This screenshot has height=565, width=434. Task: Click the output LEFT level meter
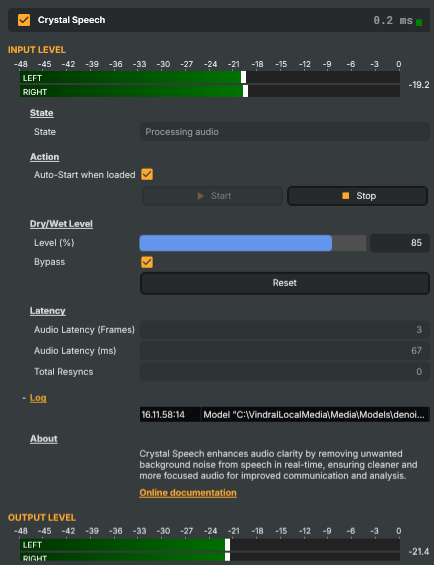coord(210,545)
